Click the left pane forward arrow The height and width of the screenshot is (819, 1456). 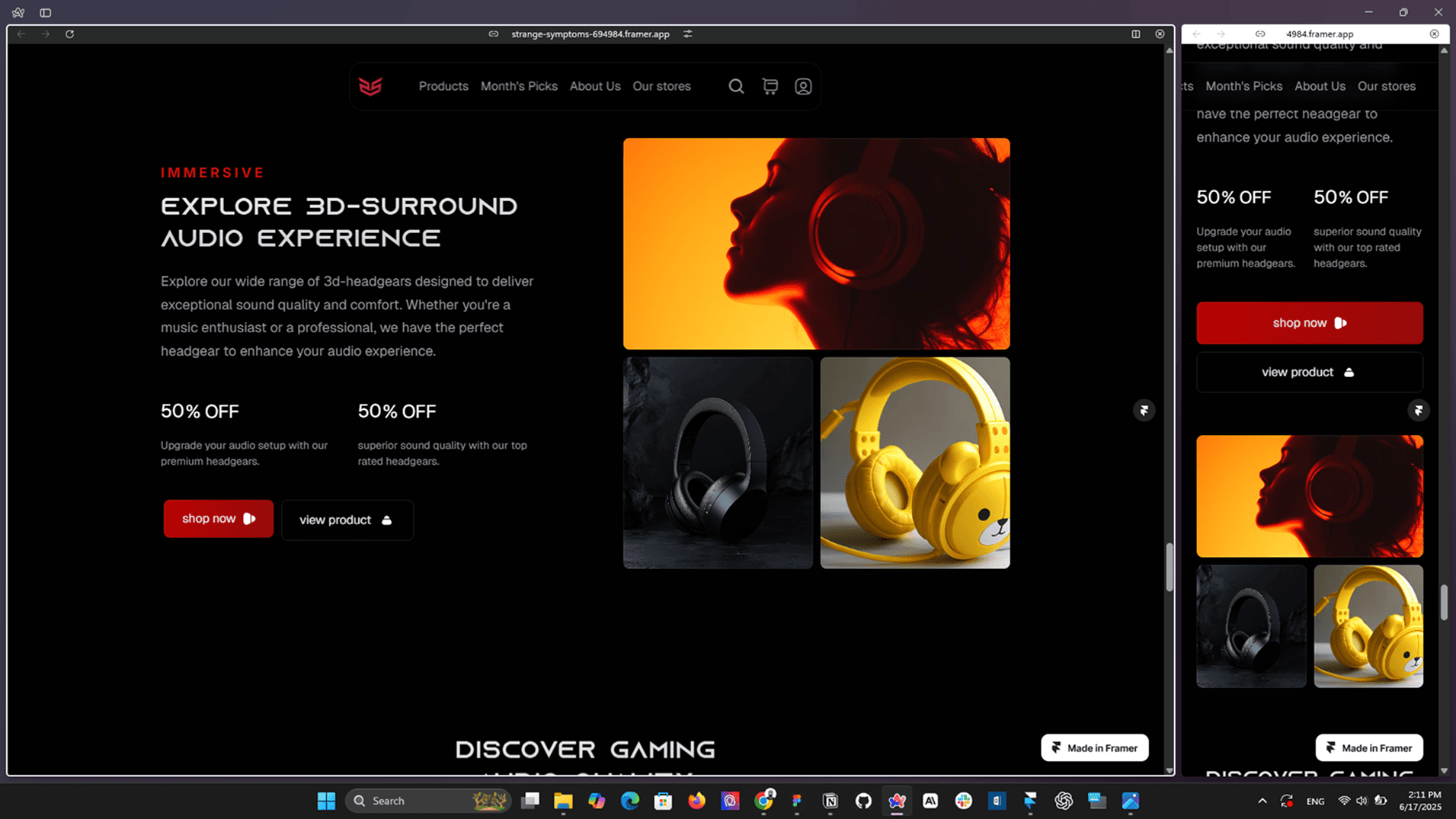[x=45, y=34]
